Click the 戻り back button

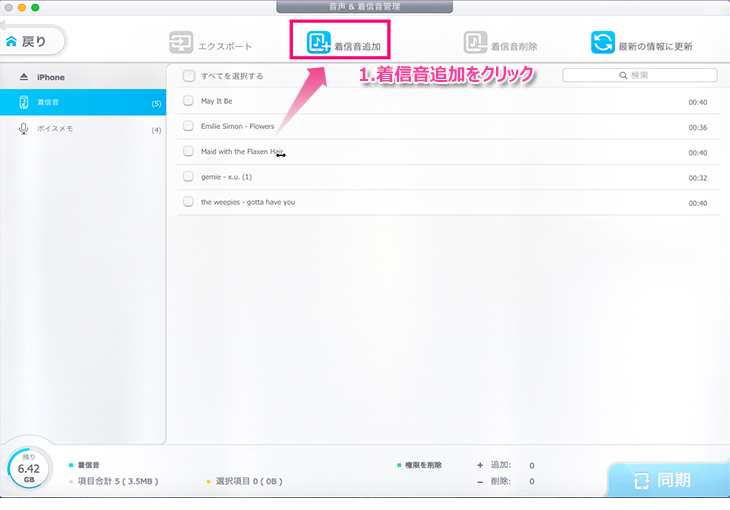coord(33,41)
